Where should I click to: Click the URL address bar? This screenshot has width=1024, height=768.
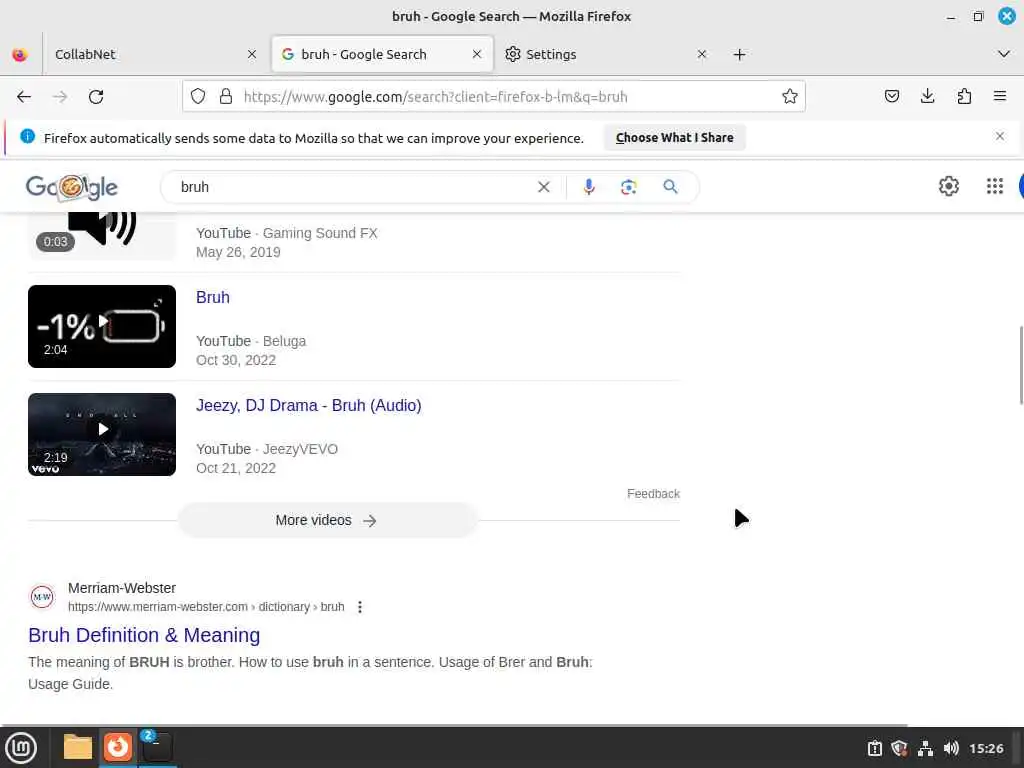(x=496, y=97)
